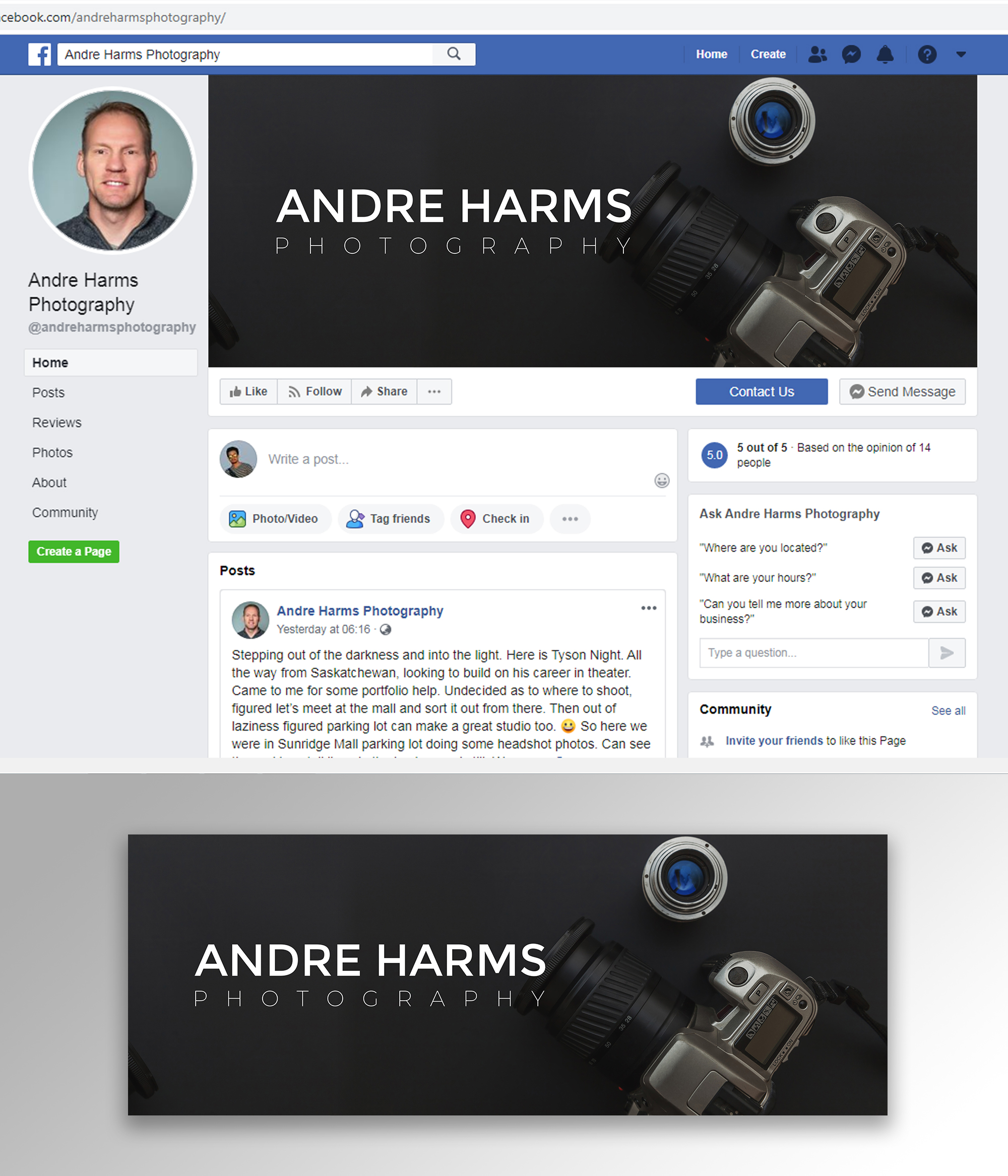
Task: Open the post's three-dot options menu
Action: coord(649,608)
